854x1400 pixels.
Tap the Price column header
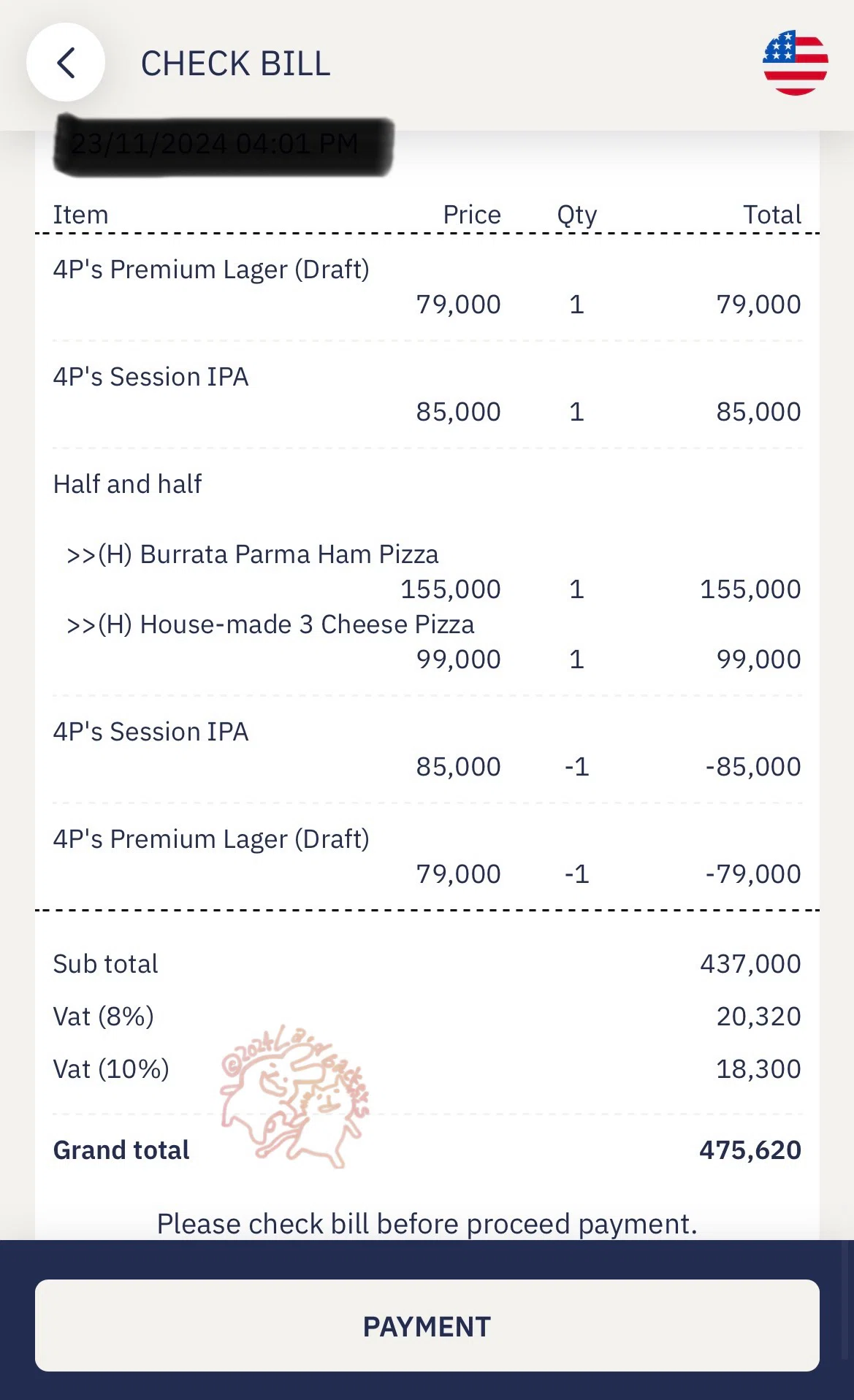[472, 215]
